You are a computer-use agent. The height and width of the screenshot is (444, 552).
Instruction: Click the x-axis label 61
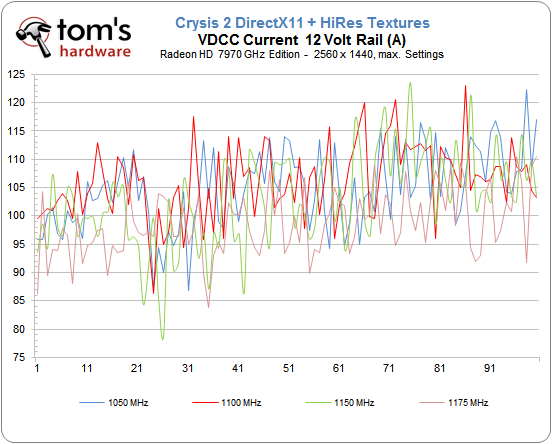point(339,368)
